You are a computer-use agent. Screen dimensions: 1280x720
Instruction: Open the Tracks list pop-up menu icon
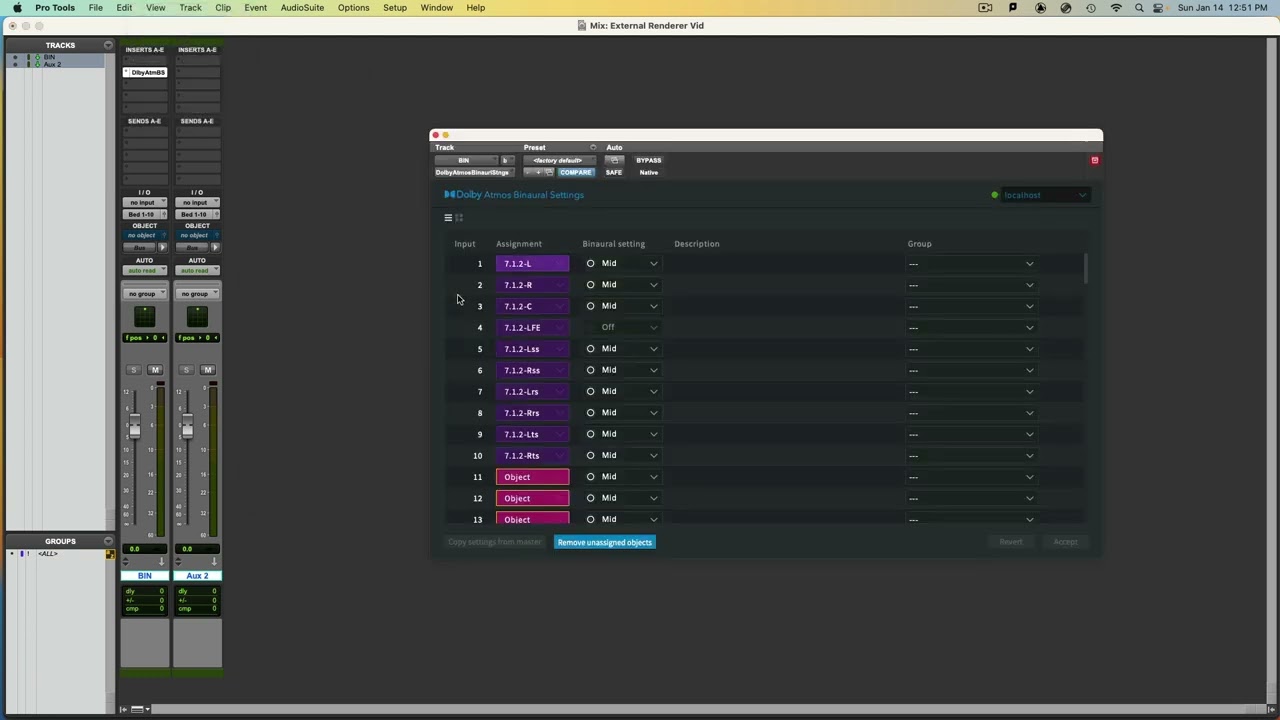(x=108, y=45)
